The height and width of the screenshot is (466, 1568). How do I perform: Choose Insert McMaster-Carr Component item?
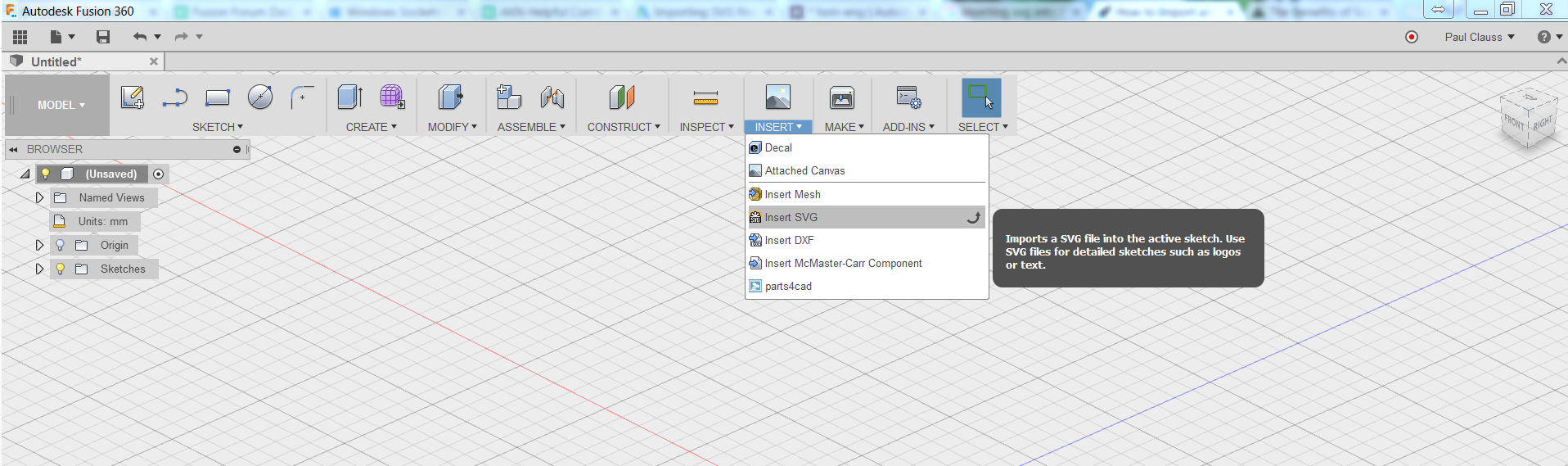(867, 263)
